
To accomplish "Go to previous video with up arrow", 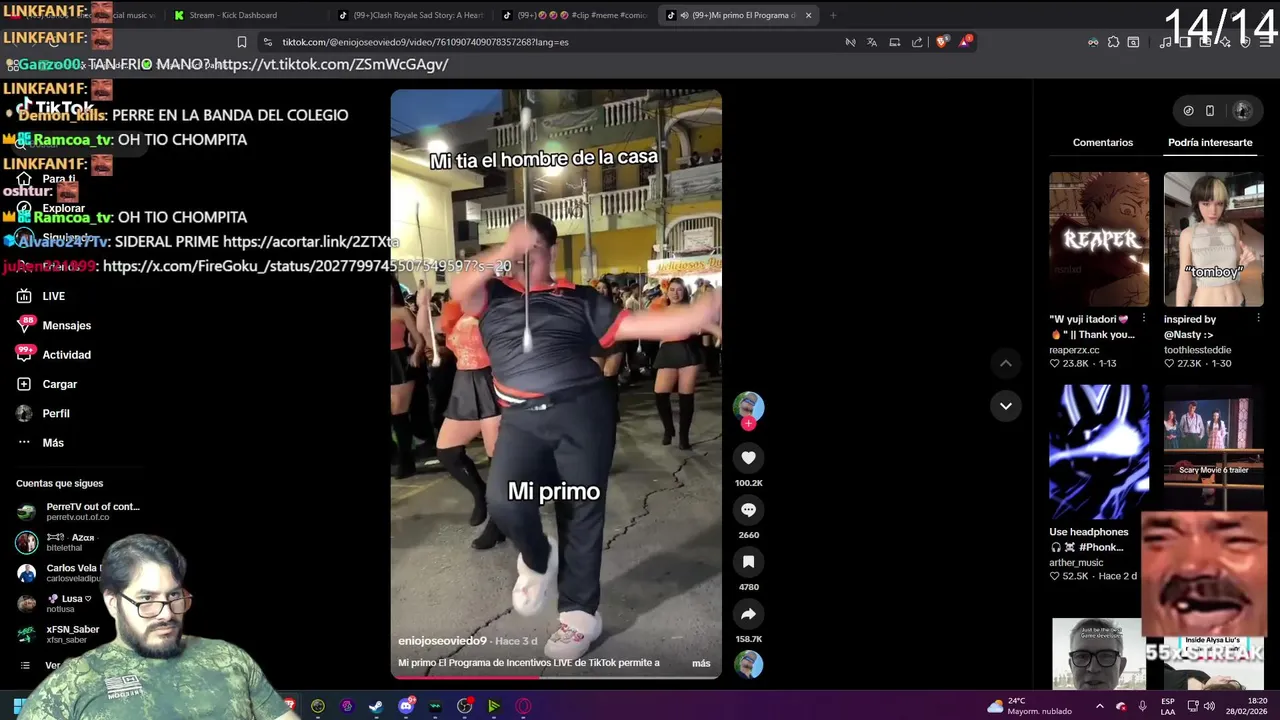I will click(1005, 363).
